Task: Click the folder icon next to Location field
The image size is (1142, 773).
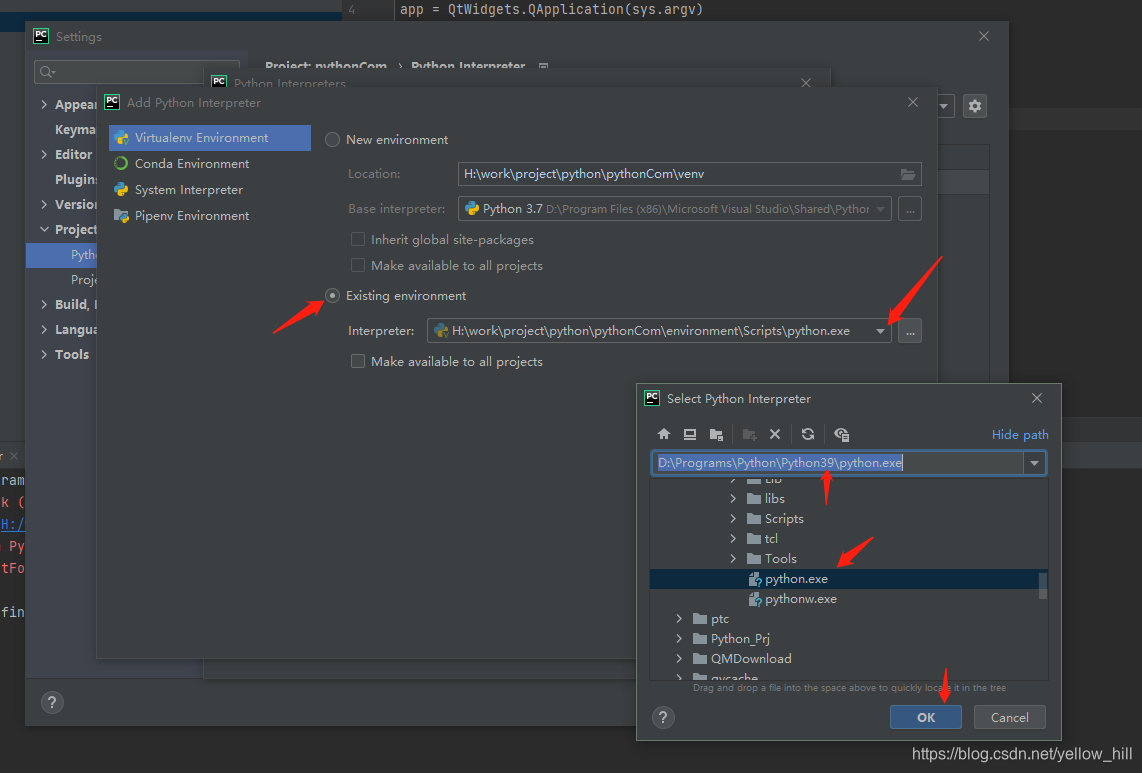Action: (908, 173)
